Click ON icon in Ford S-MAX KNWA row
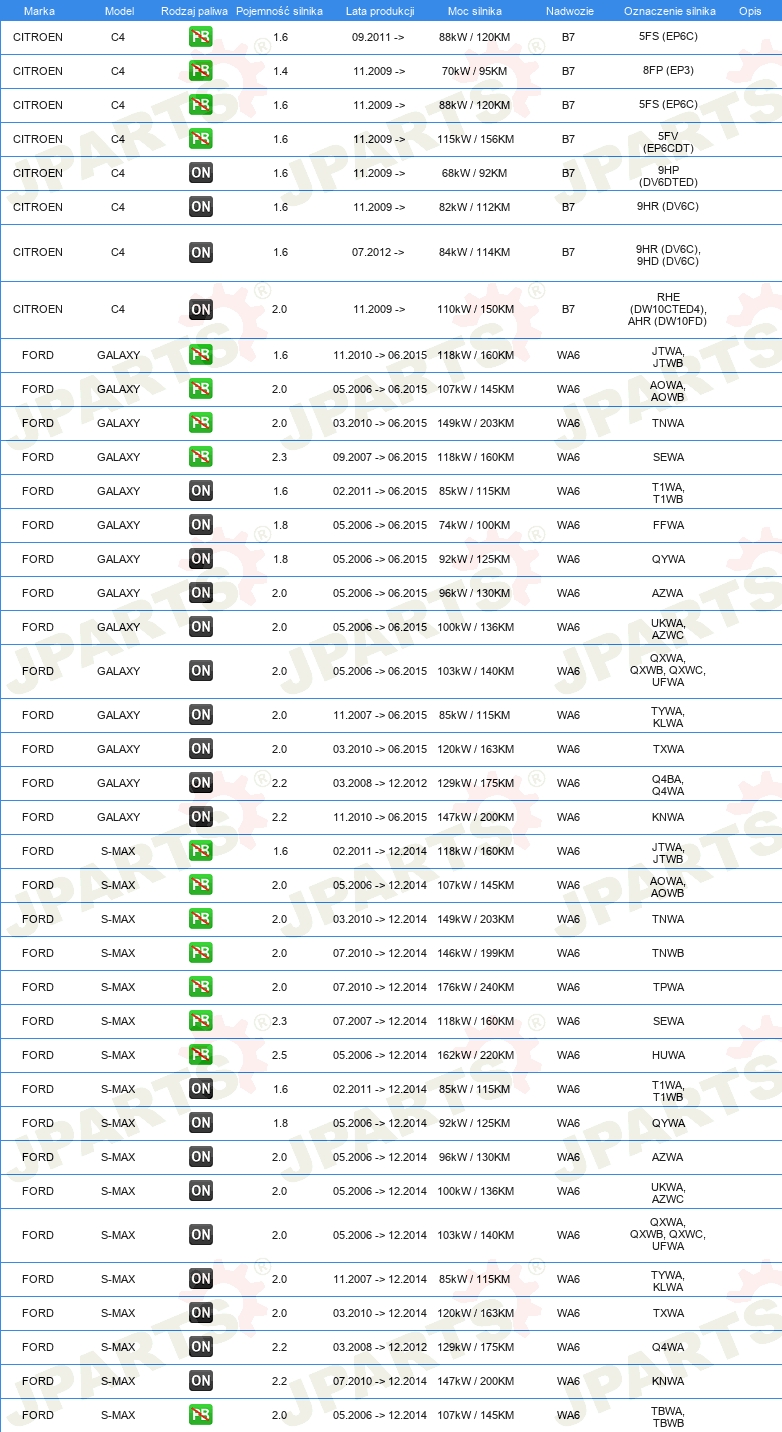This screenshot has width=782, height=1432. coord(201,1381)
